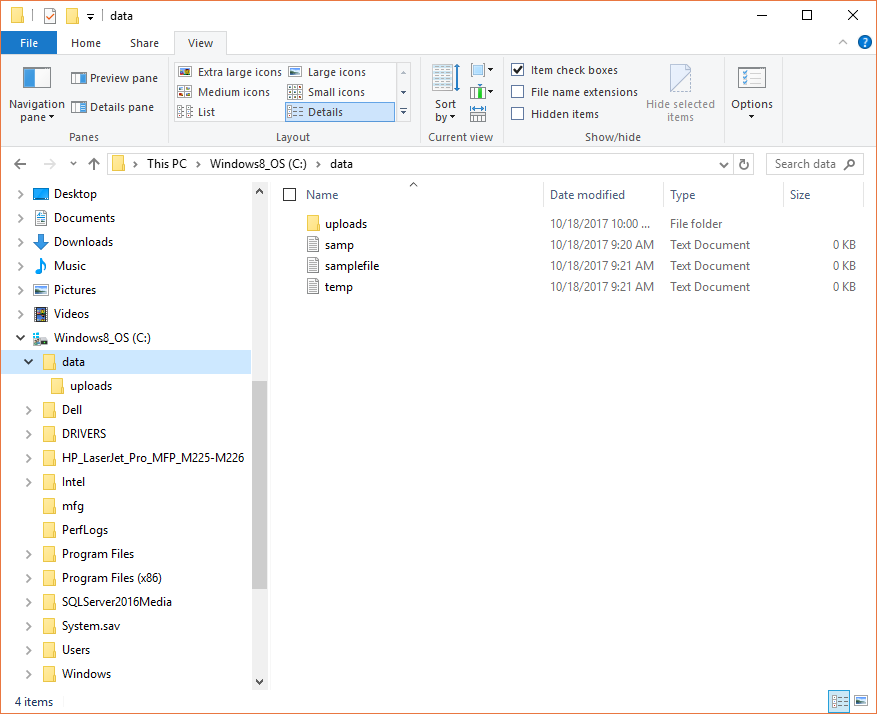Viewport: 877px width, 714px height.
Task: Click navigation pane scroll down arrow
Action: 260,682
